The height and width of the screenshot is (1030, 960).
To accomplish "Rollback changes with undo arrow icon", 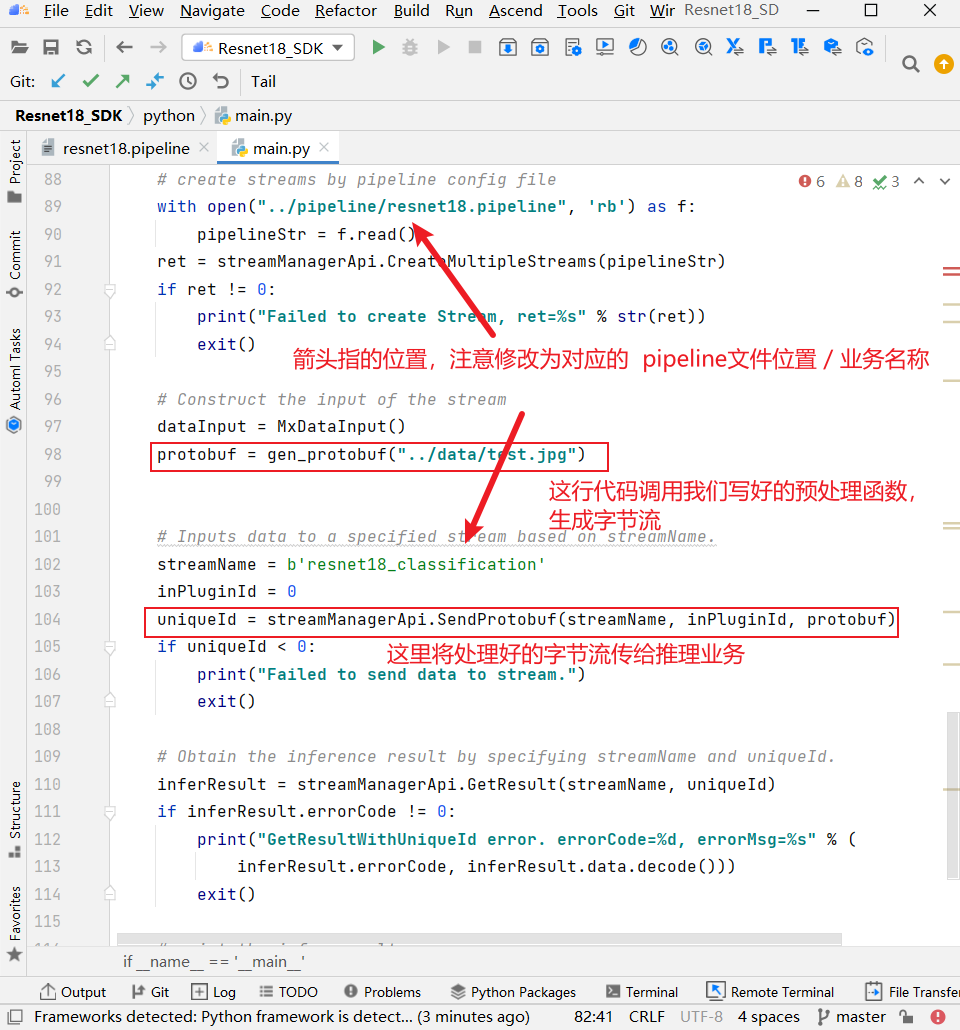I will [221, 81].
